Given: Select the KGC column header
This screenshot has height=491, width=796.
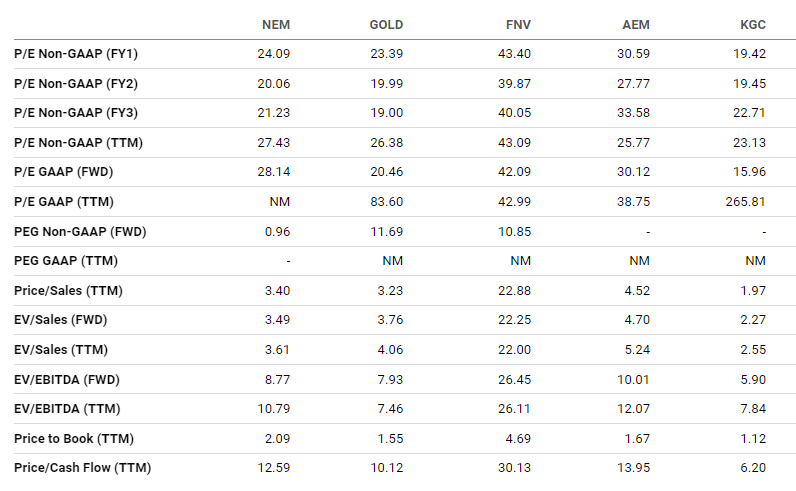Looking at the screenshot, I should pyautogui.click(x=754, y=24).
